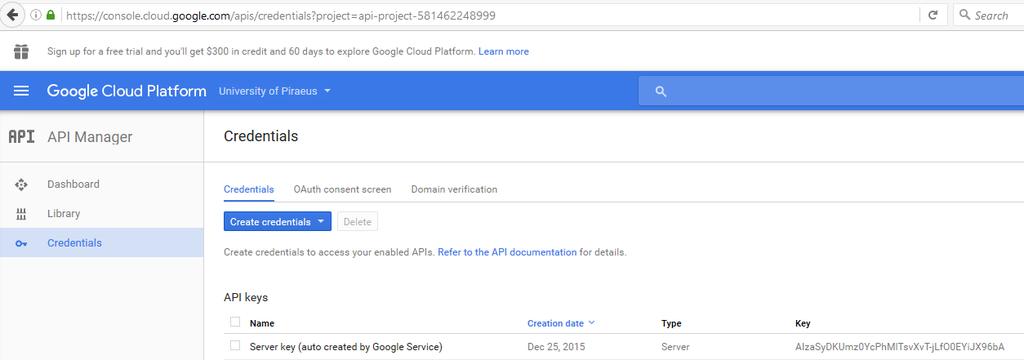Click the browser back arrow button
1024x360 pixels.
(12, 14)
